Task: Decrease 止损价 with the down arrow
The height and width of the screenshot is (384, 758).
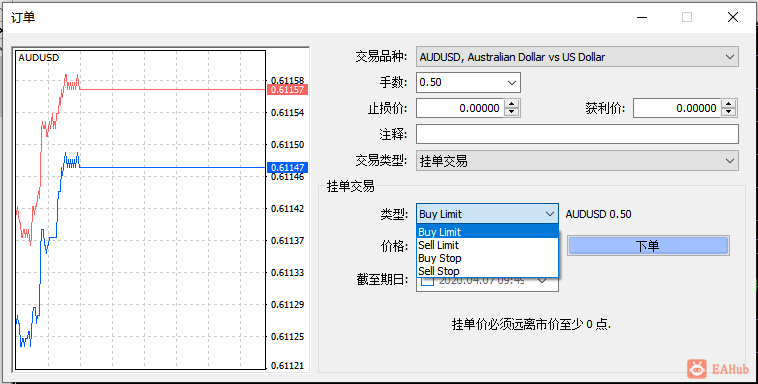Action: pos(511,113)
